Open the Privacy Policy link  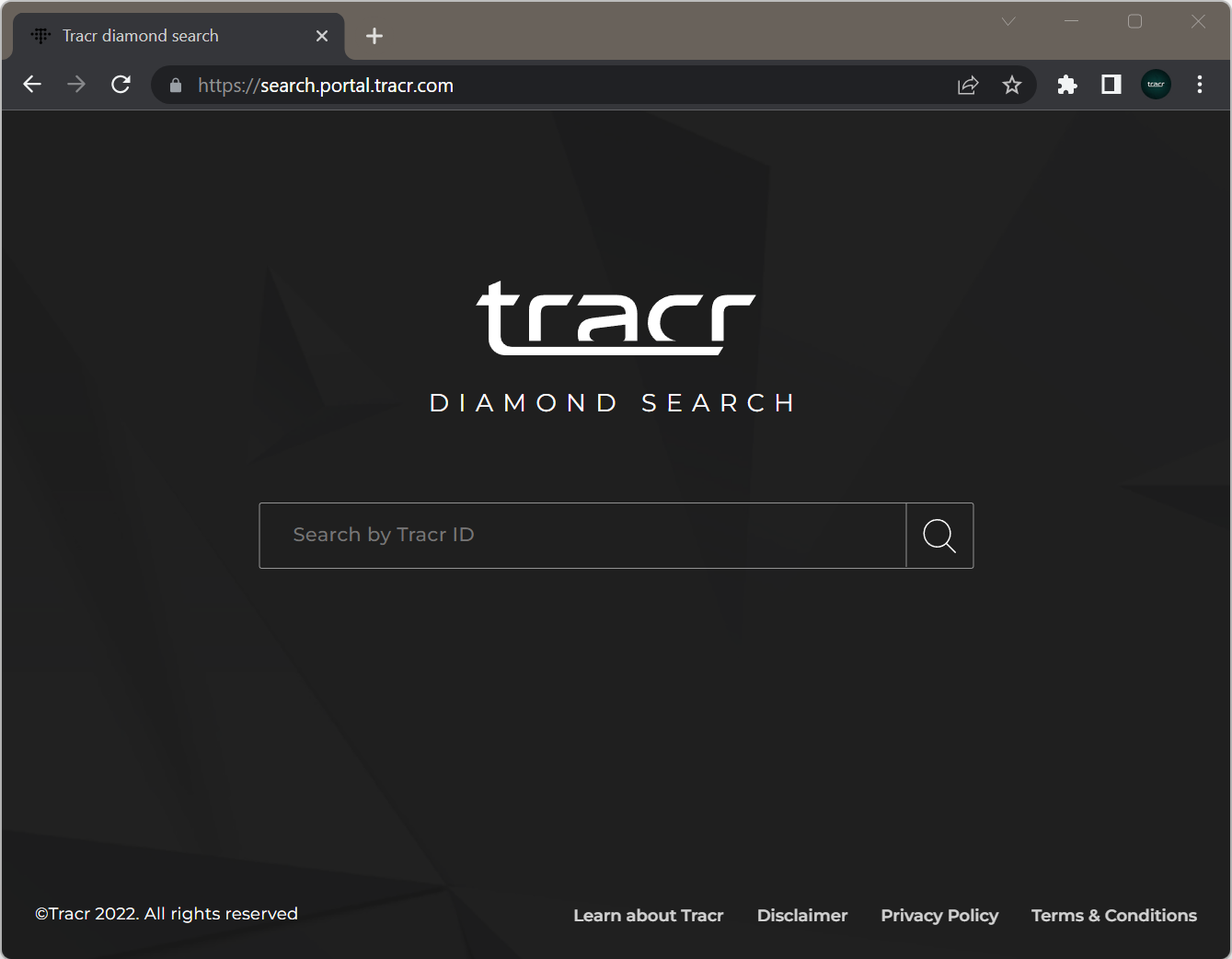click(x=939, y=916)
